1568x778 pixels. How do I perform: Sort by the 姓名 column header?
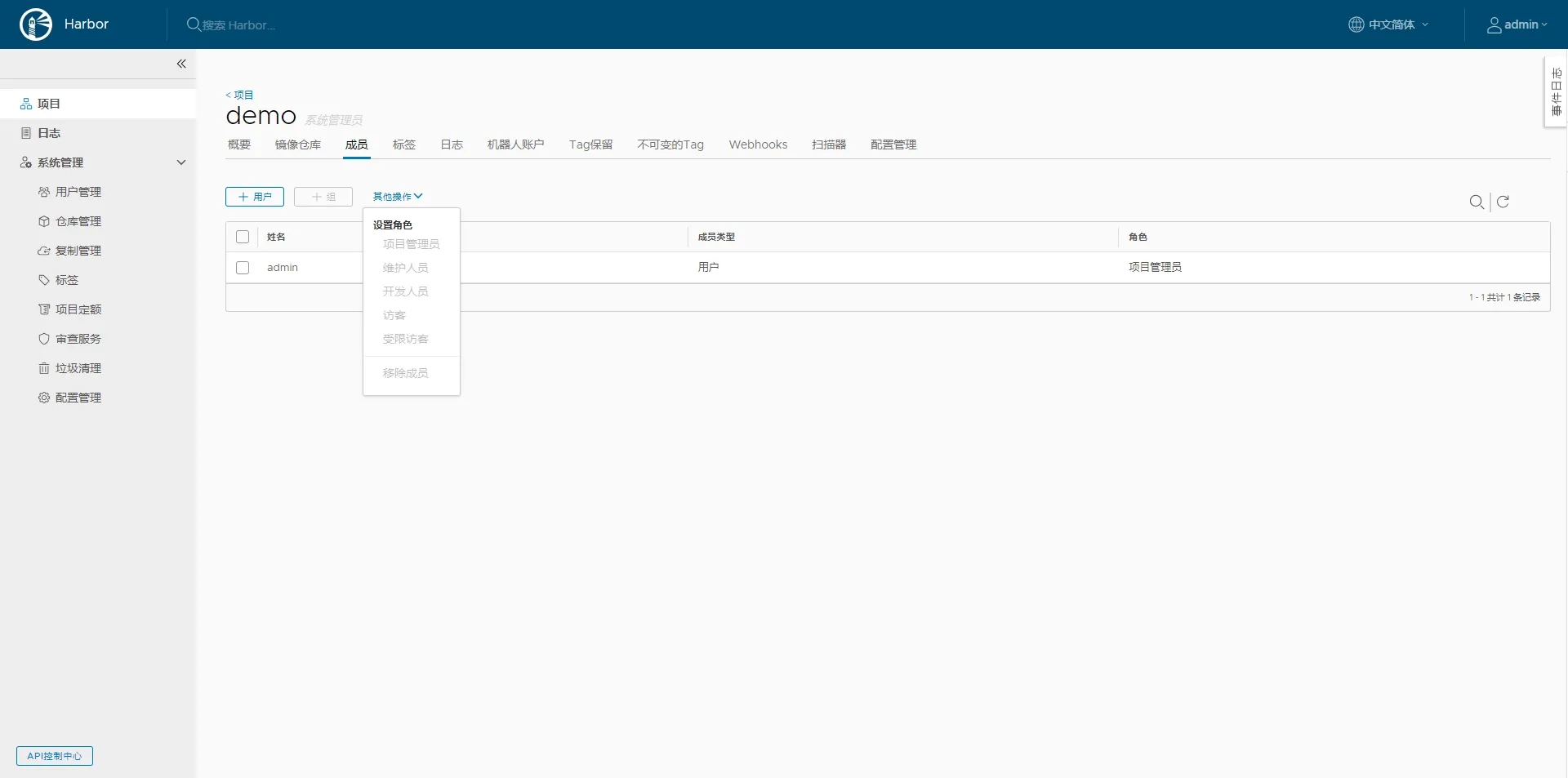pos(276,237)
